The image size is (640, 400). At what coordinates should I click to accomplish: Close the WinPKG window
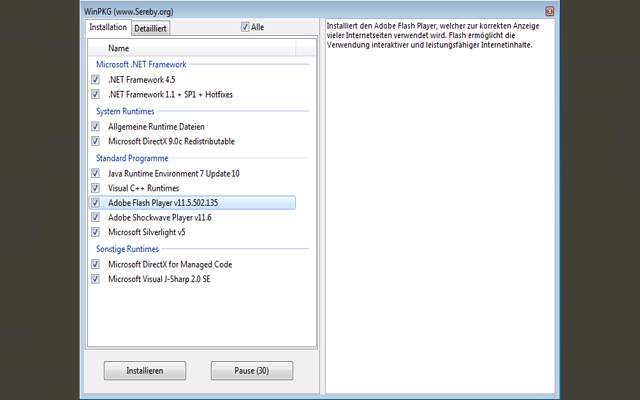(x=549, y=11)
